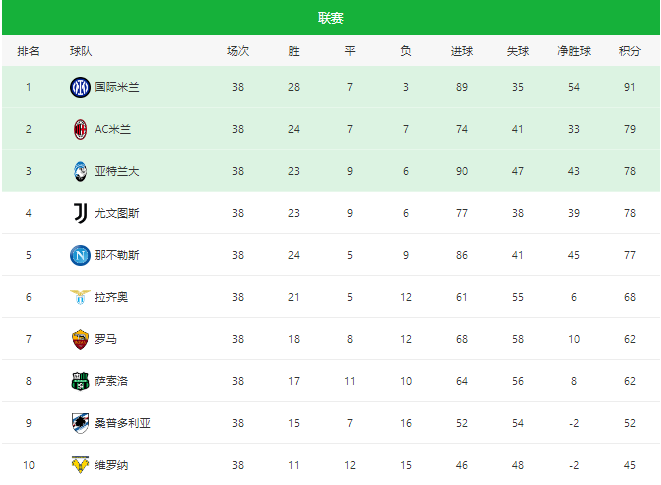Open the Atalanta team logo
The height and width of the screenshot is (485, 661).
pyautogui.click(x=80, y=171)
